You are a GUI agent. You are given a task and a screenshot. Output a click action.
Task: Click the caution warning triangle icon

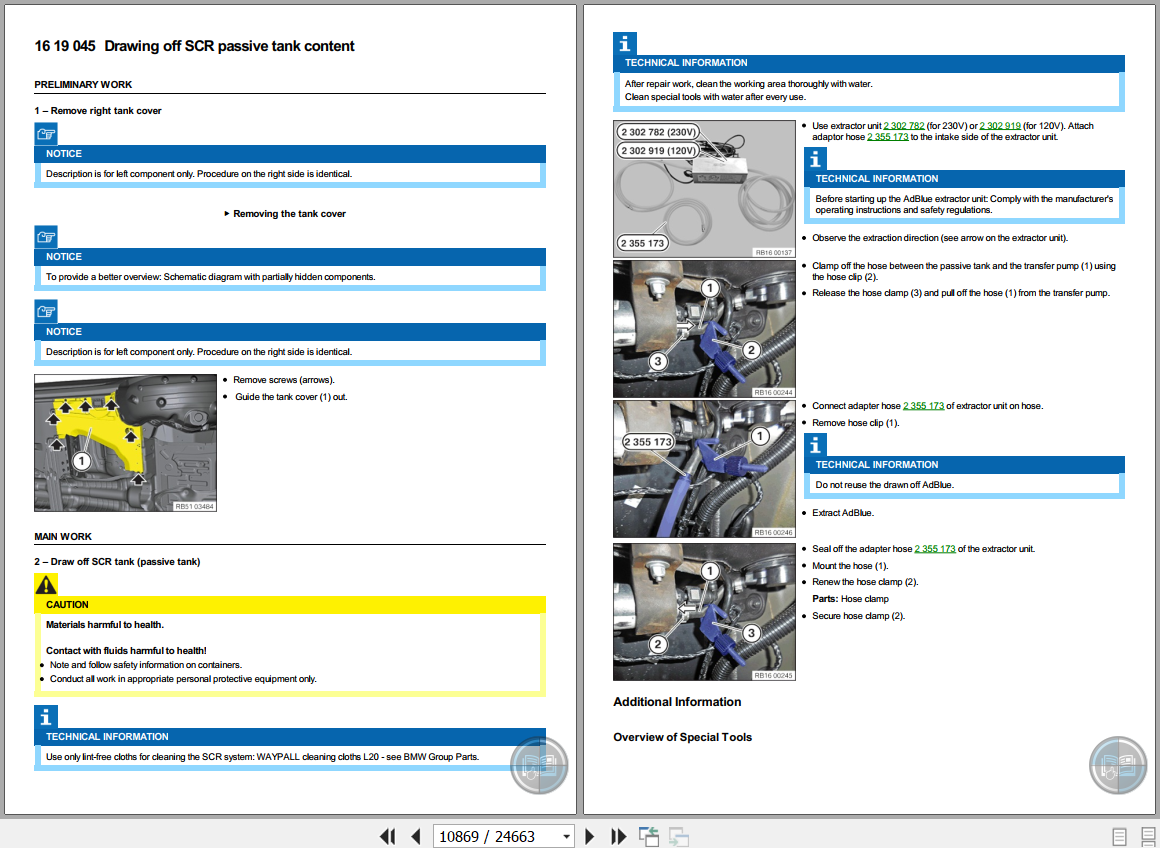coord(46,585)
